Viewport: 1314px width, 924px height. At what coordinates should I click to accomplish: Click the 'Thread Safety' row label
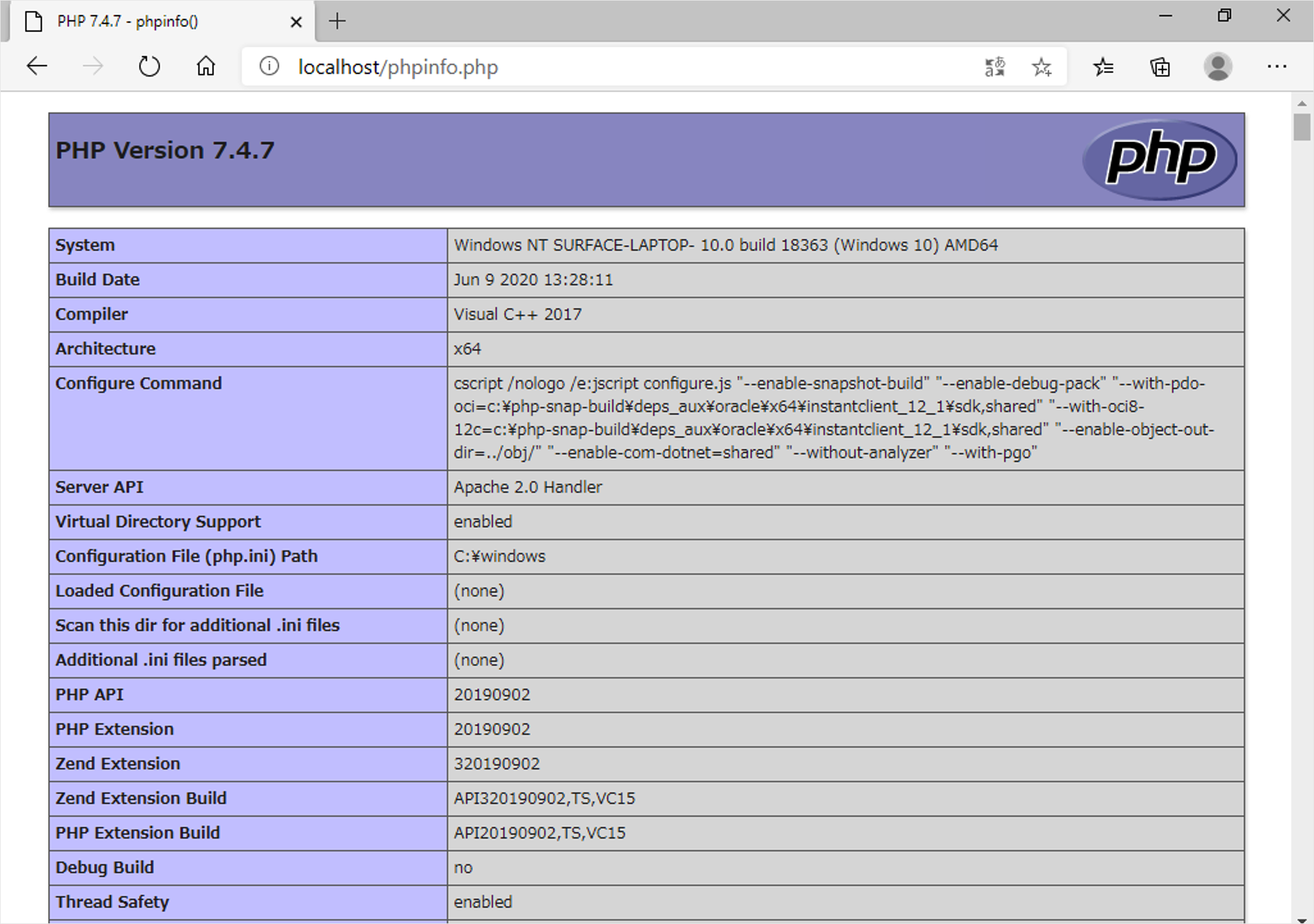pos(112,903)
